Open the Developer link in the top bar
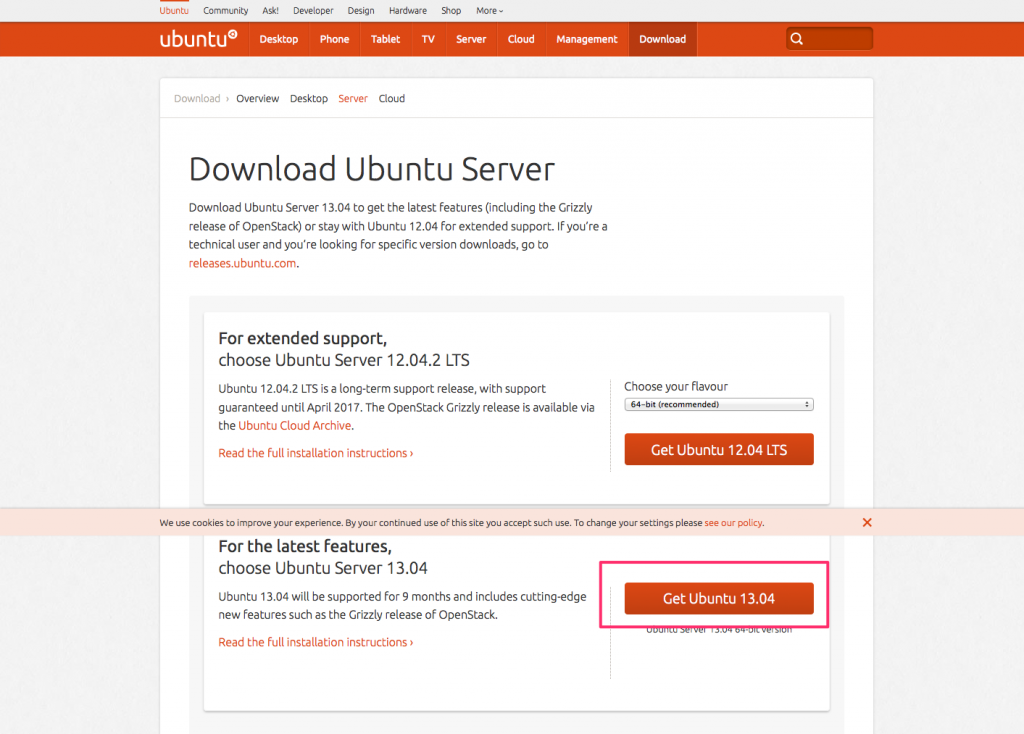1024x734 pixels. [x=313, y=10]
